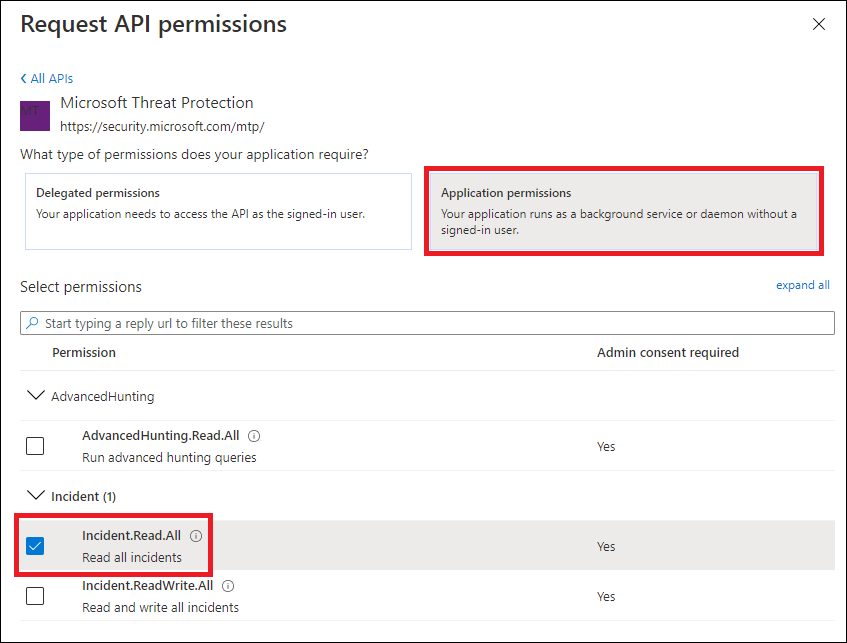This screenshot has height=643, width=847.
Task: Click the purple MT Microsoft Threat Protection logo
Action: click(x=35, y=116)
